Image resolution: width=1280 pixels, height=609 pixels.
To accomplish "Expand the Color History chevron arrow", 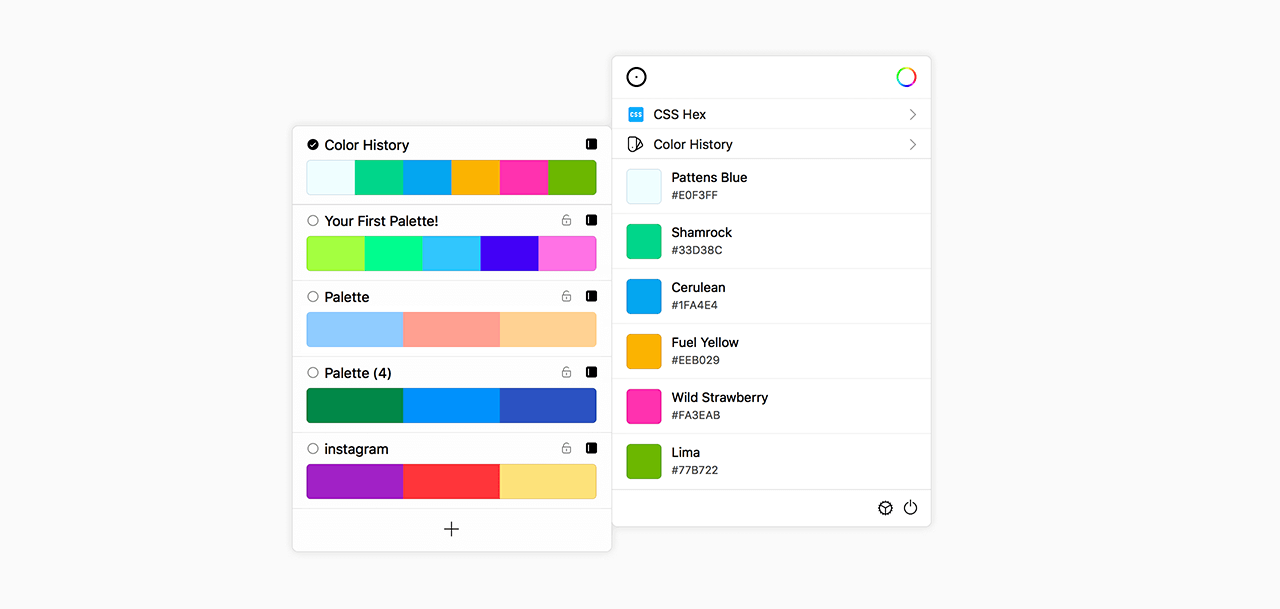I will coord(912,145).
